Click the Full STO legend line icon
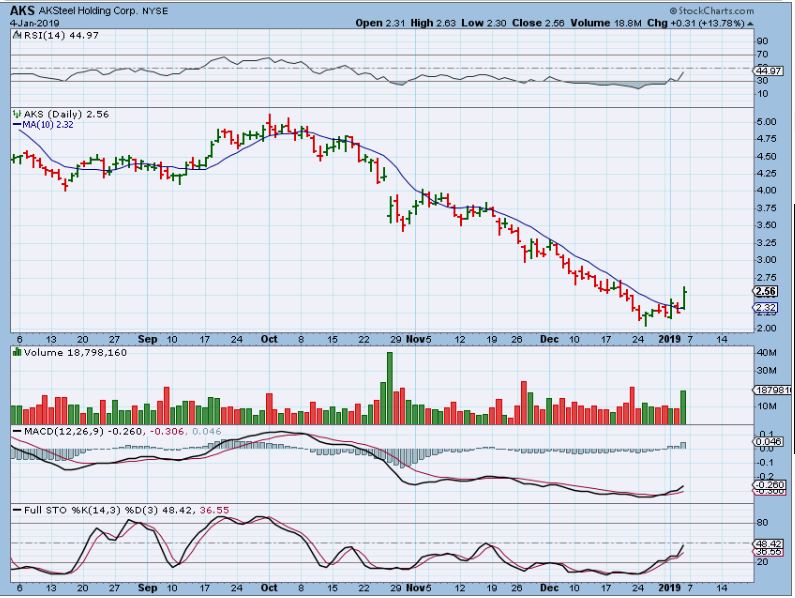The image size is (795, 598). [x=17, y=510]
